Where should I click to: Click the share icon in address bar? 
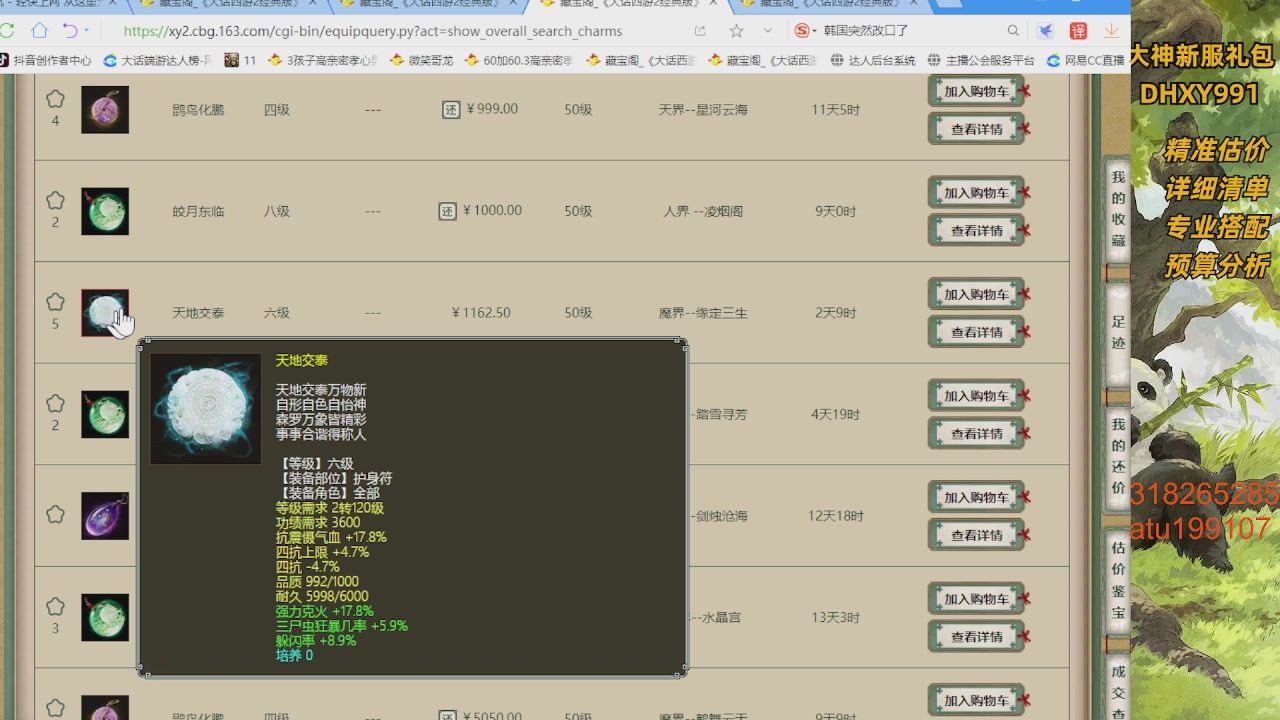click(700, 31)
